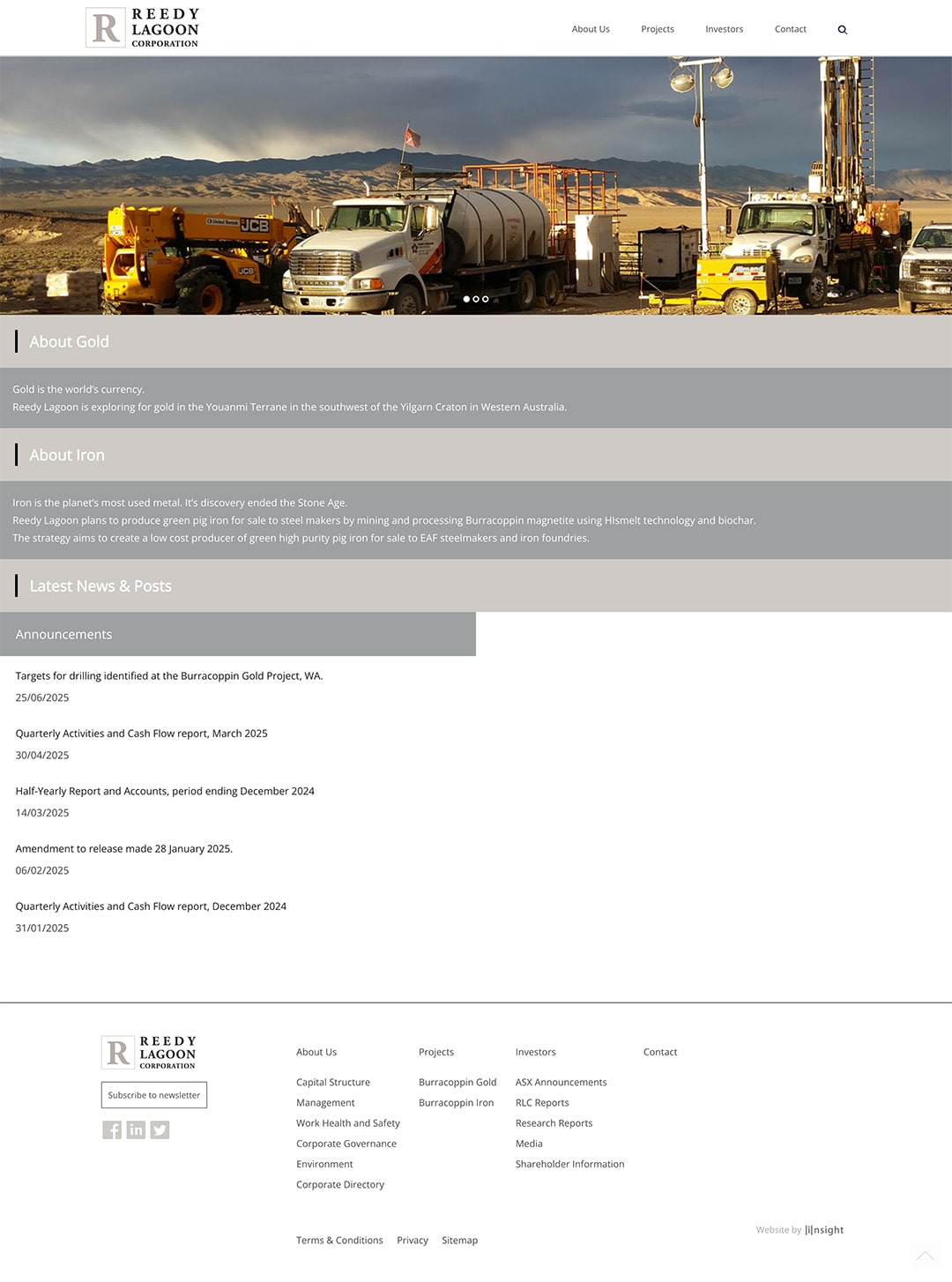952x1282 pixels.
Task: Select a slide via carousel pagination control
Action: click(476, 299)
